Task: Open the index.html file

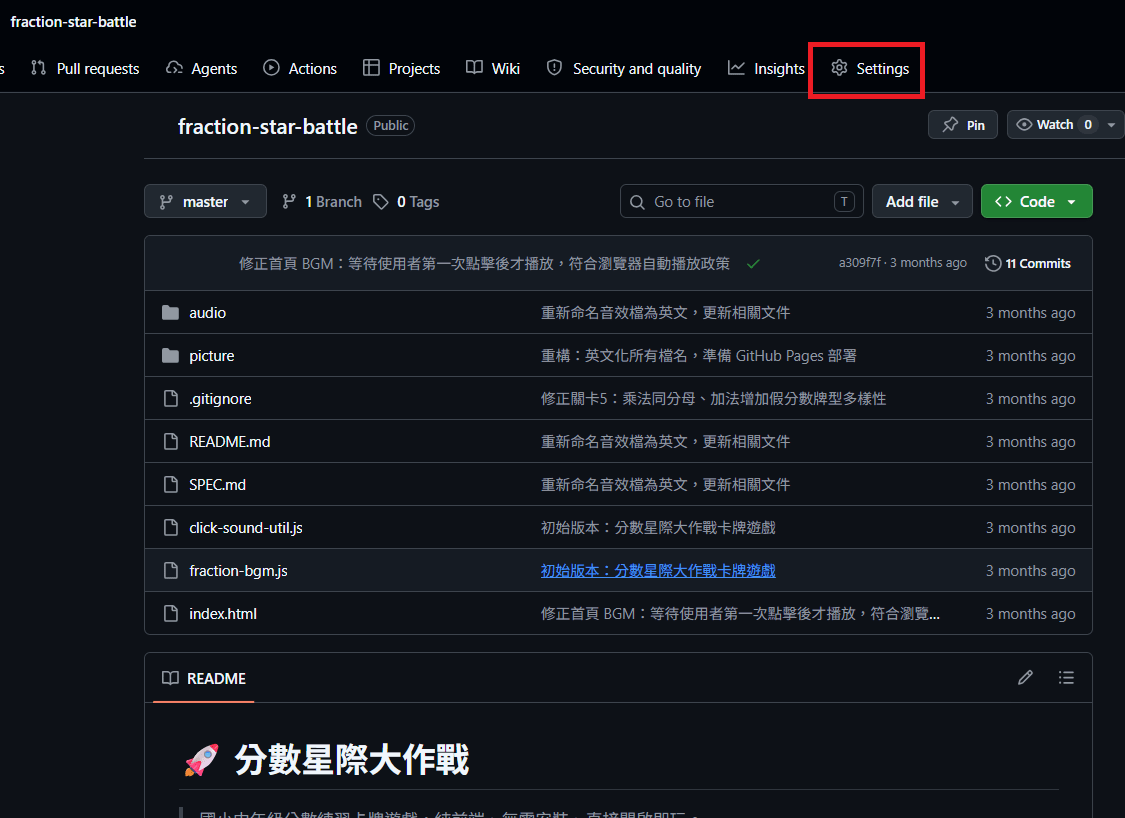Action: tap(223, 614)
